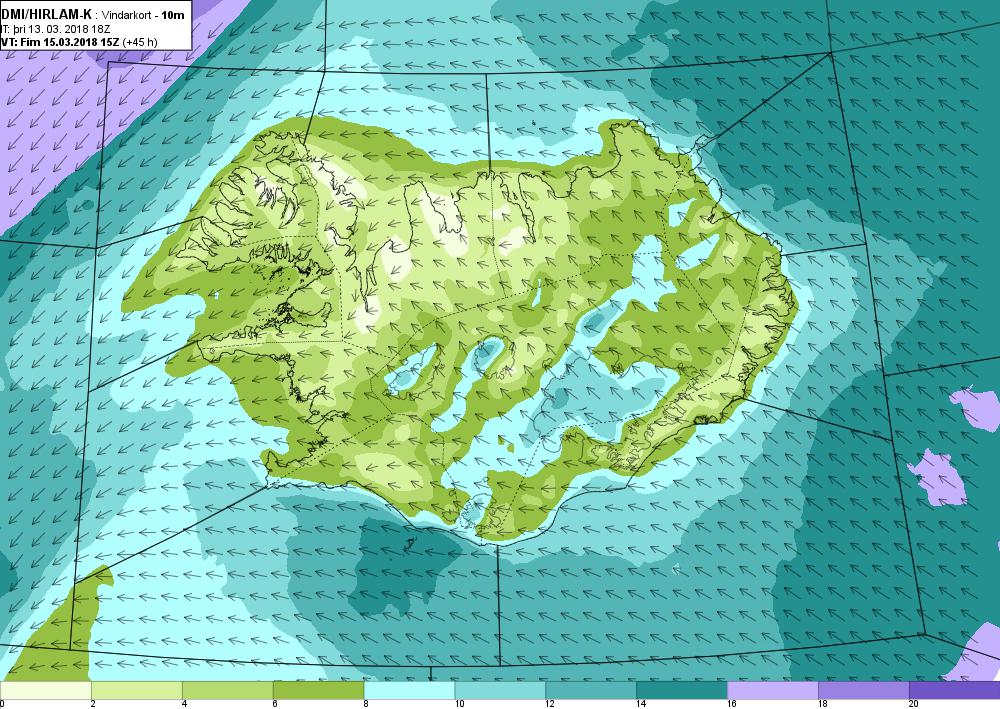Click the legend tick label '10'
Viewport: 1000px width, 709px height.
[x=459, y=704]
